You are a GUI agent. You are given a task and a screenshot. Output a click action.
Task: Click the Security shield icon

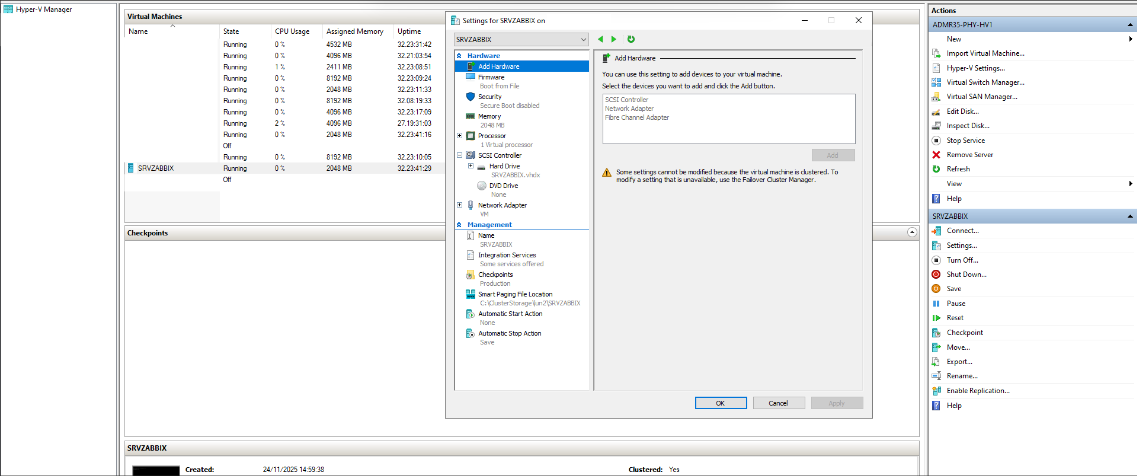click(x=470, y=96)
